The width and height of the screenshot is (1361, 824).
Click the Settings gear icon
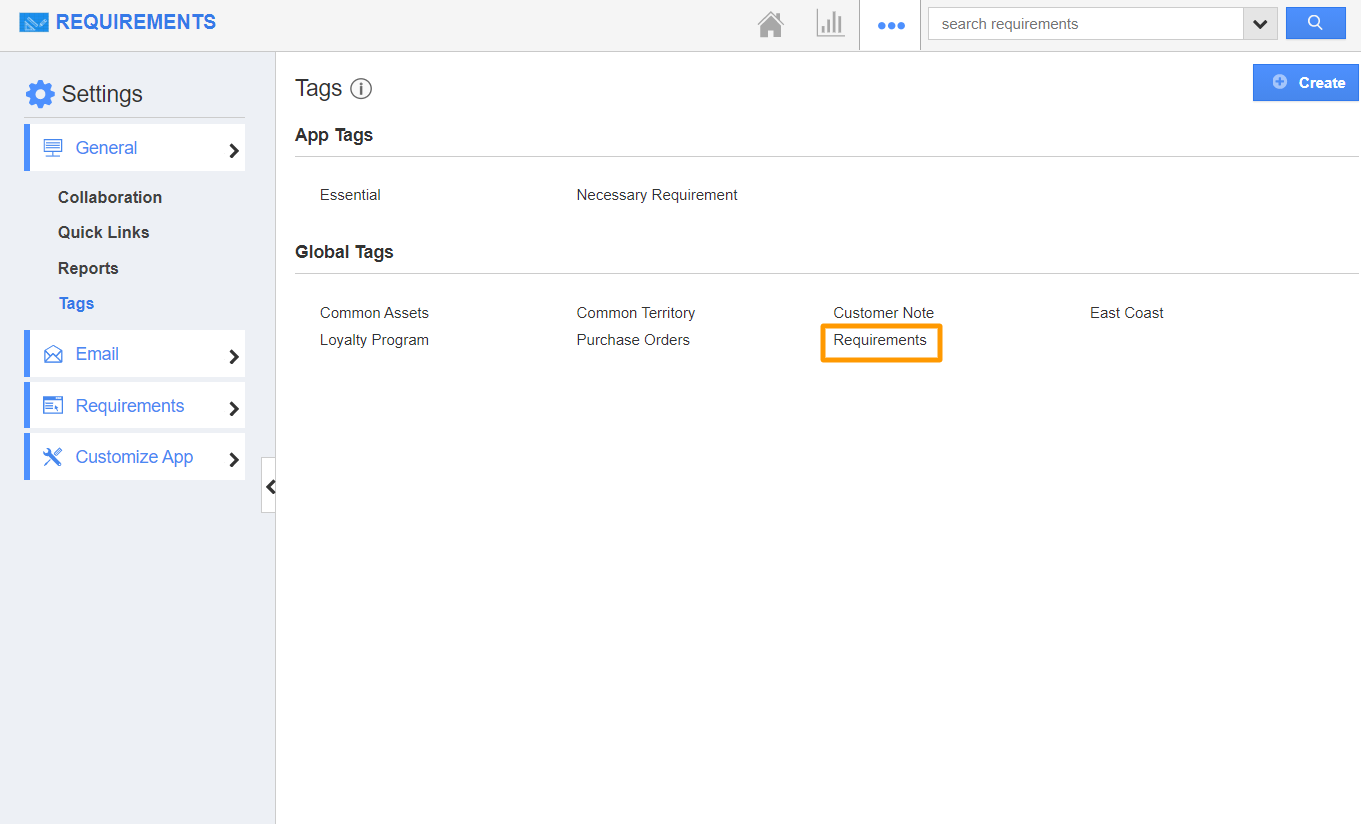[x=40, y=94]
